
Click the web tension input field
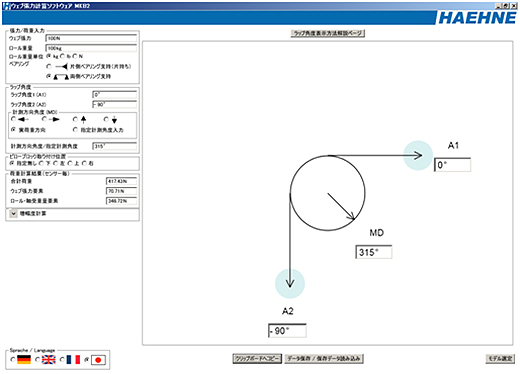pyautogui.click(x=91, y=38)
